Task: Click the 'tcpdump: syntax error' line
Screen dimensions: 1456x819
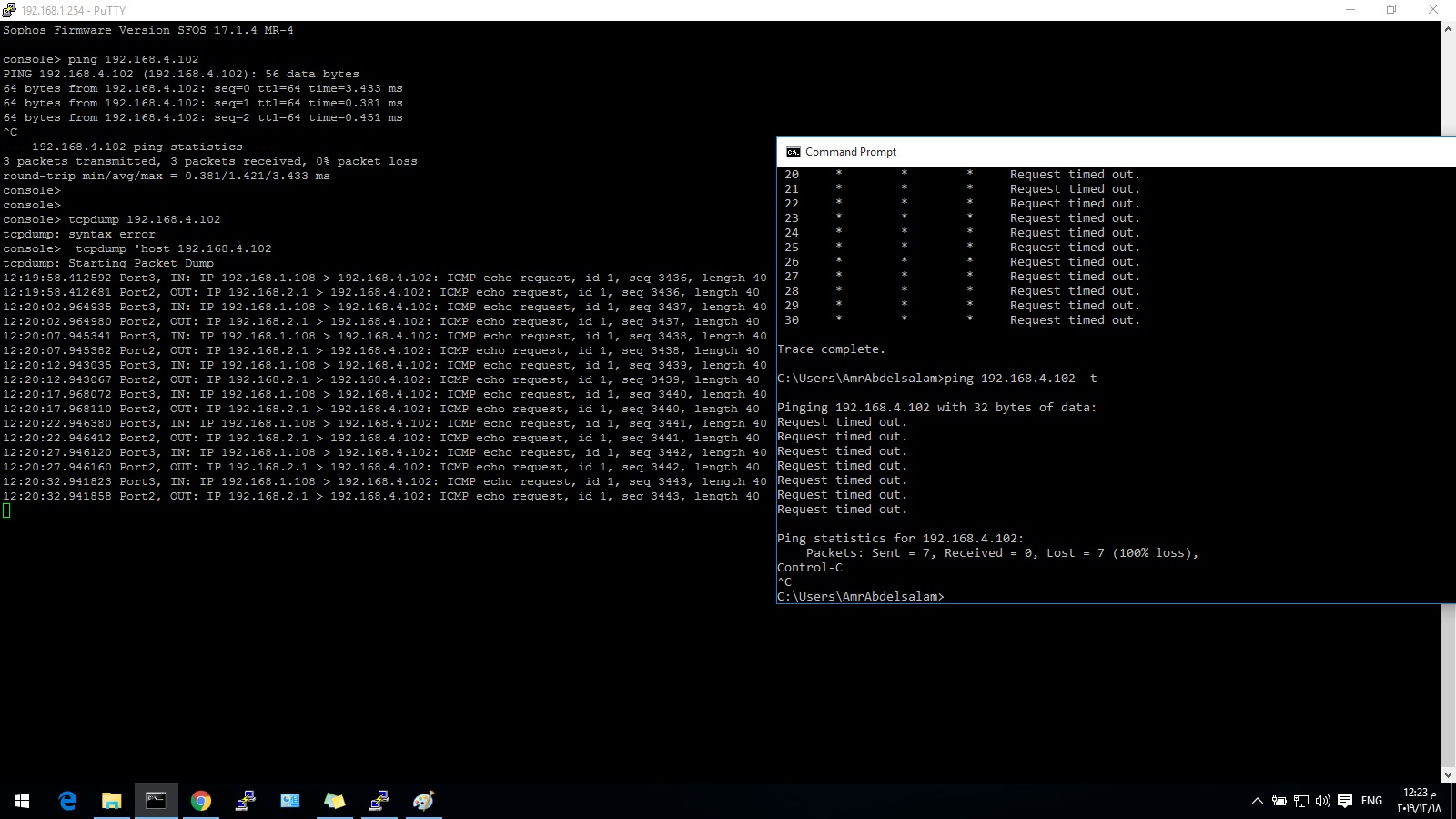Action: pyautogui.click(x=79, y=234)
